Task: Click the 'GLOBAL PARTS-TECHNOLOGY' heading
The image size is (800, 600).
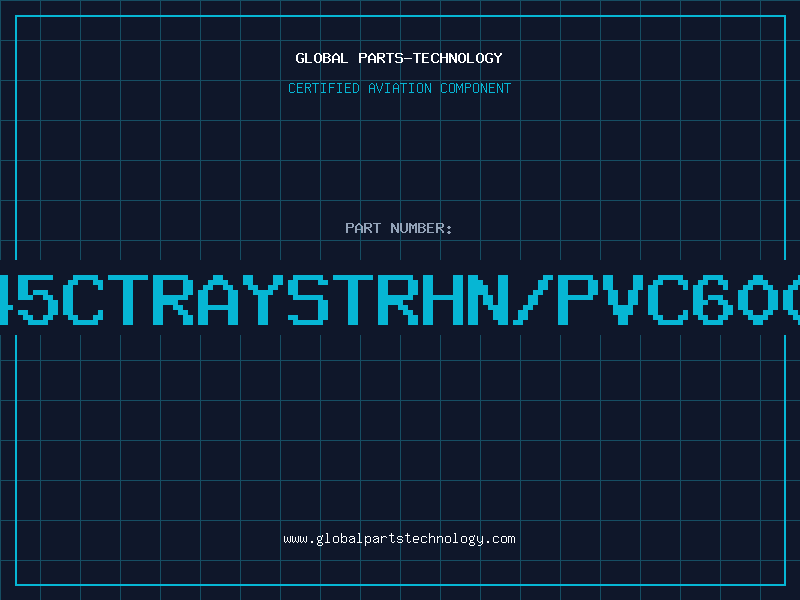Action: [x=399, y=58]
